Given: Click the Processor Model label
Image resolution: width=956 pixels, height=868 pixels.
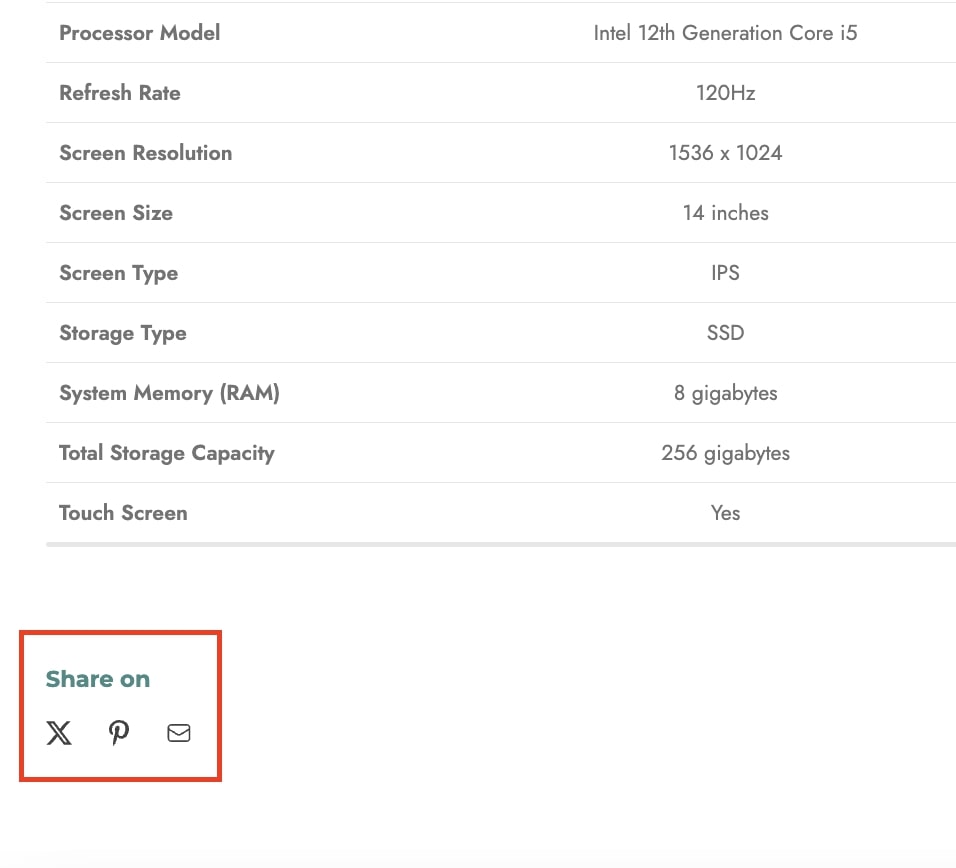Looking at the screenshot, I should 140,33.
